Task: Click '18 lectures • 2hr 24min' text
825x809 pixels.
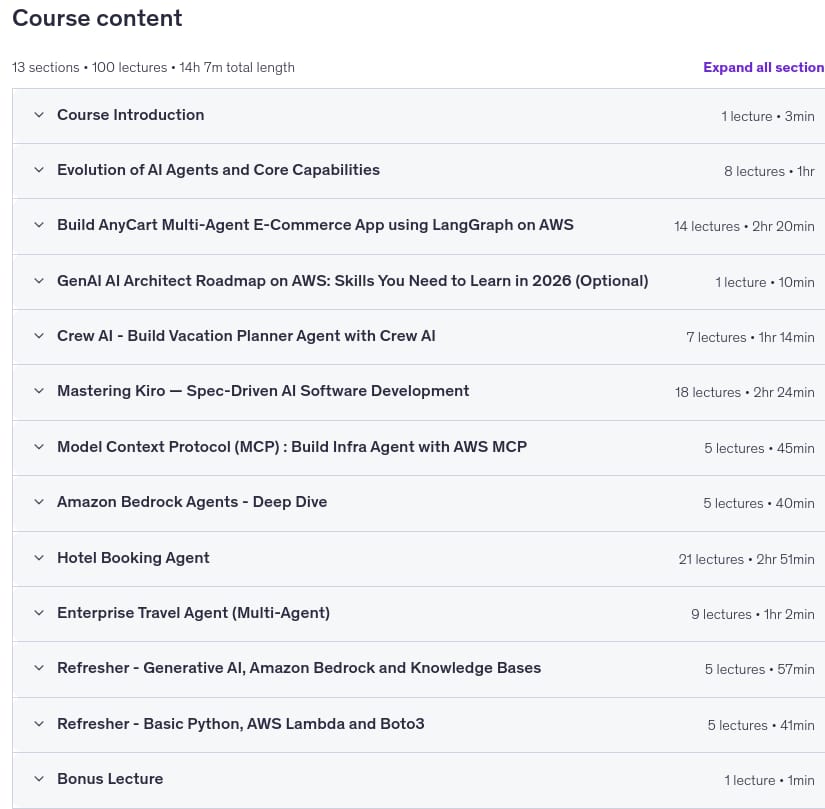Action: (744, 392)
